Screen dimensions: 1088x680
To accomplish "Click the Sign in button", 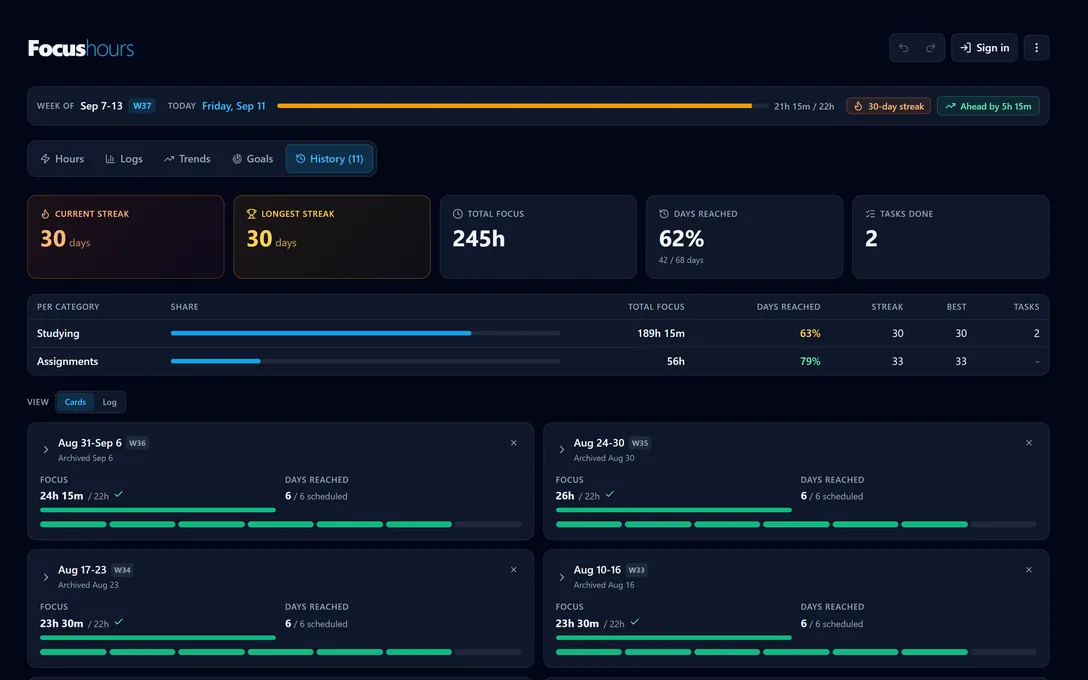I will (x=984, y=48).
